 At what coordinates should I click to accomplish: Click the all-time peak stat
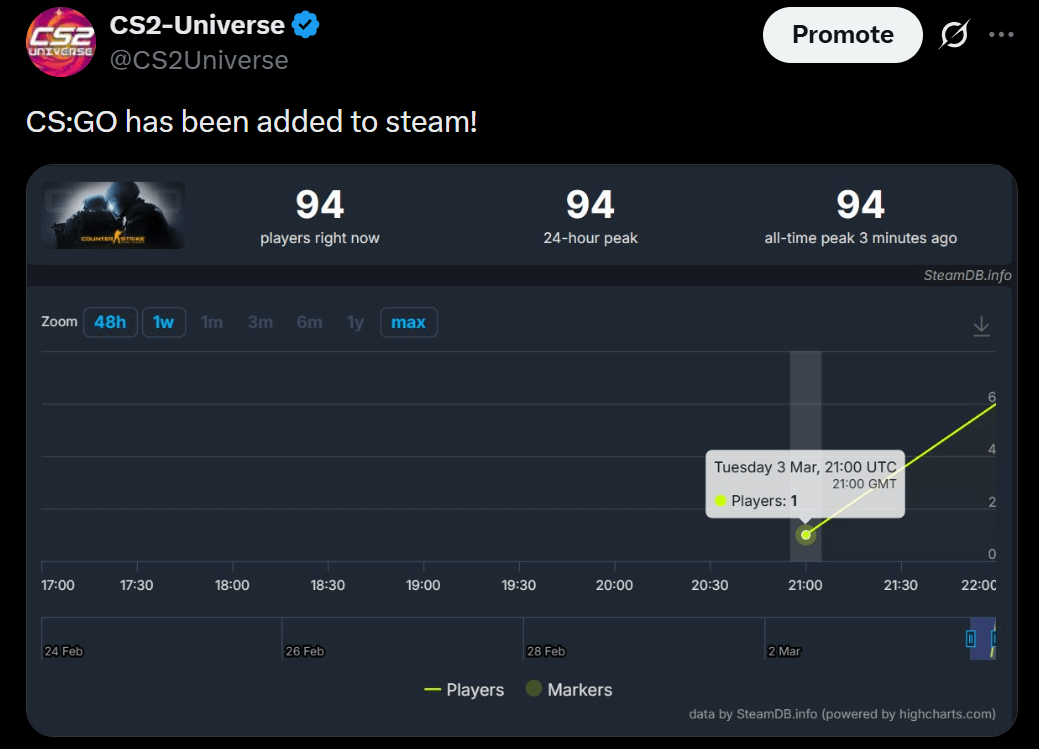[x=860, y=216]
